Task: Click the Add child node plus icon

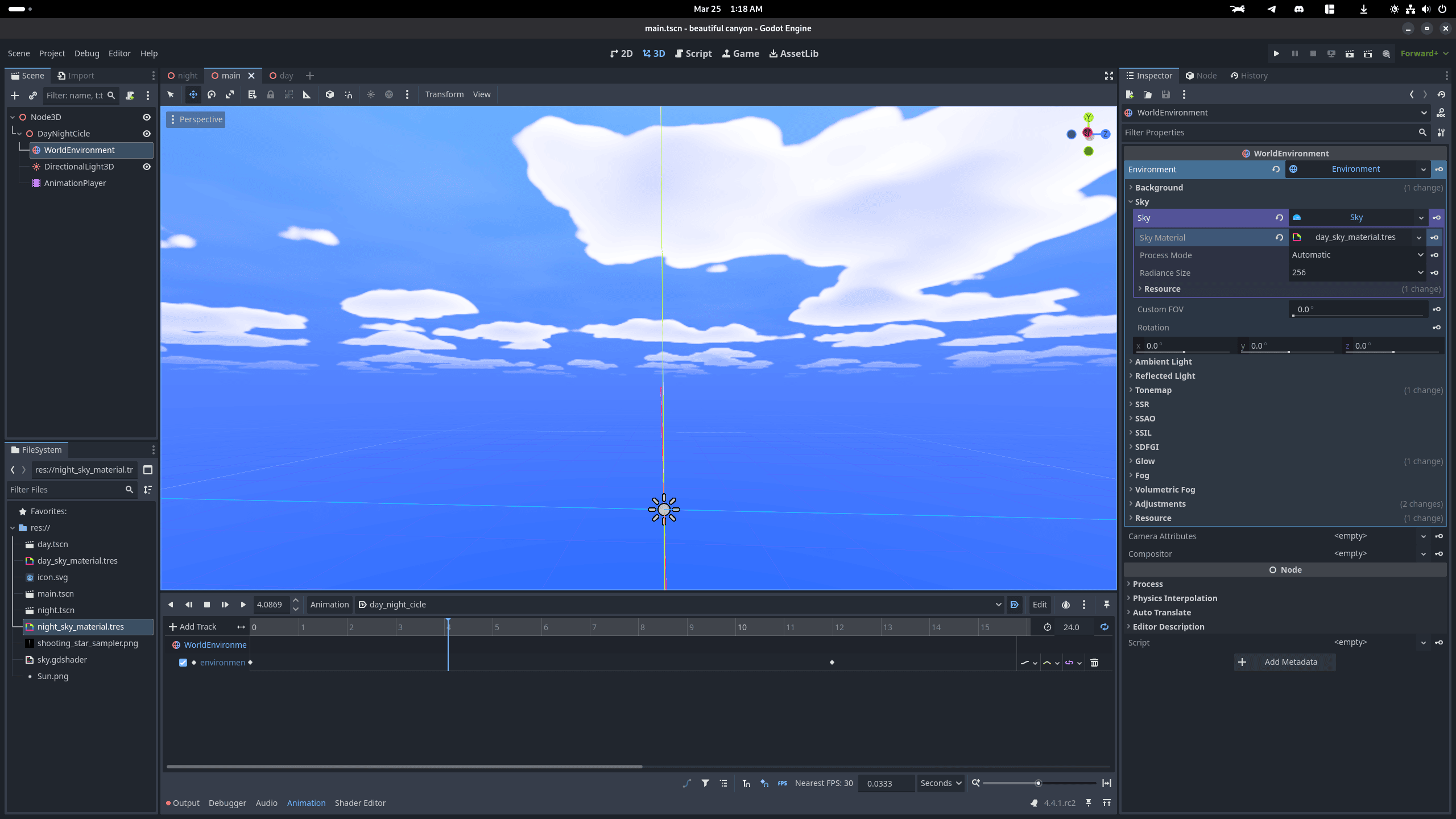Action: point(15,96)
